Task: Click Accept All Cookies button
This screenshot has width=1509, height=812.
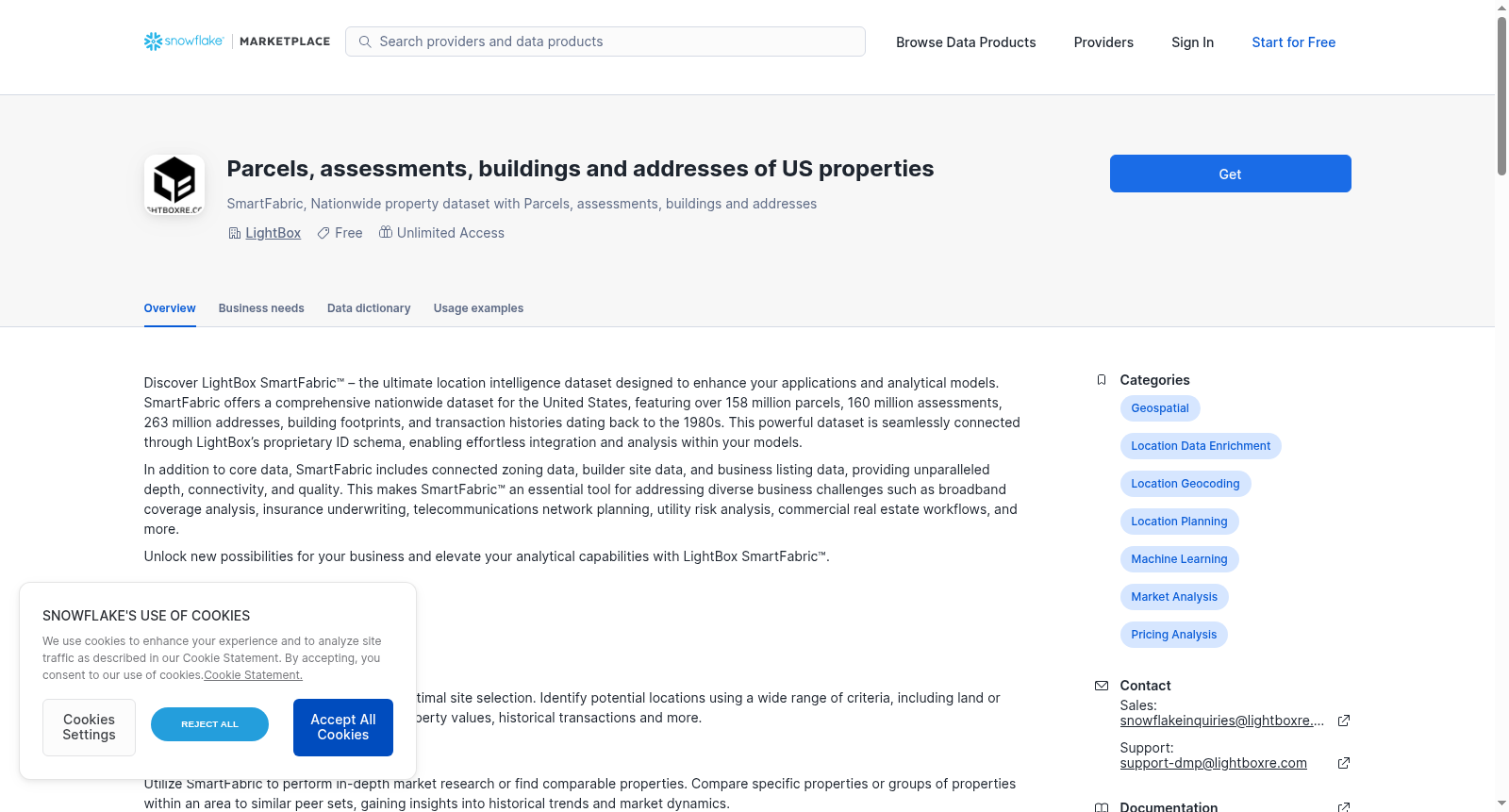Action: [343, 727]
